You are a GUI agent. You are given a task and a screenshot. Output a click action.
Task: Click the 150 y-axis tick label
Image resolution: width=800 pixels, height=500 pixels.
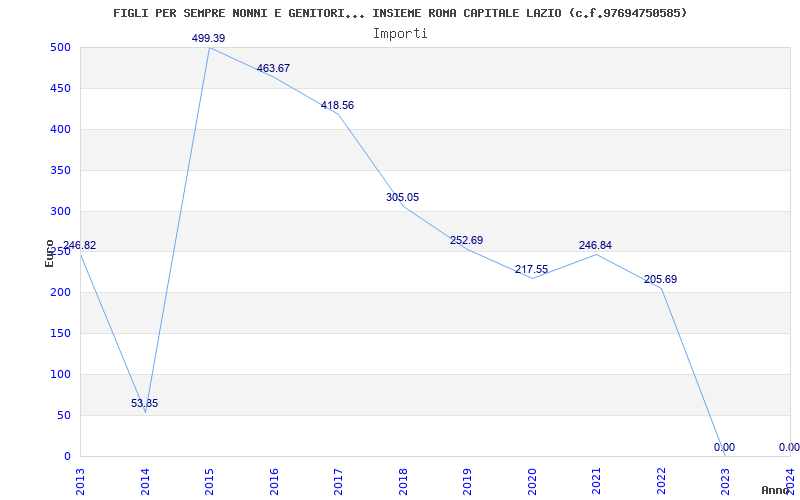point(60,334)
